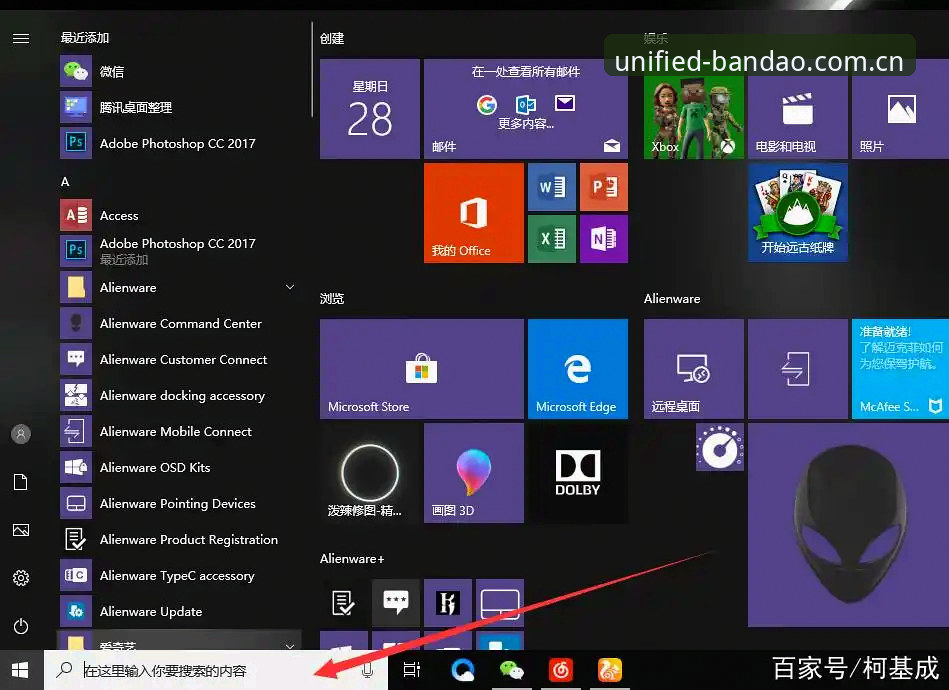The image size is (949, 690).
Task: Click the Windows Start button
Action: [x=20, y=670]
